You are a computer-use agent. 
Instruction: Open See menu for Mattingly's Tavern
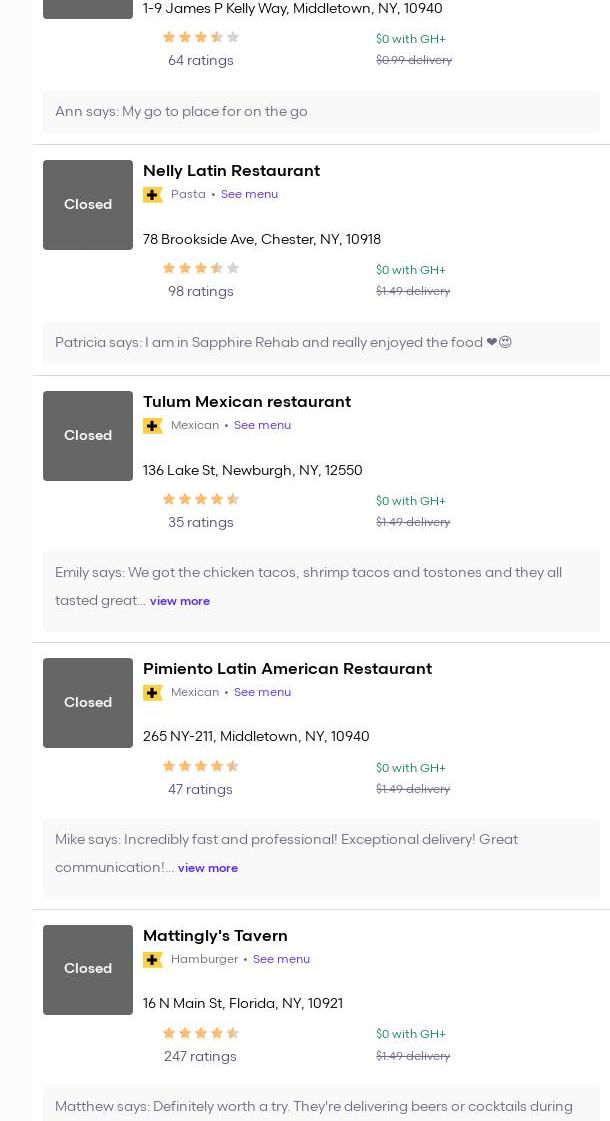click(281, 959)
